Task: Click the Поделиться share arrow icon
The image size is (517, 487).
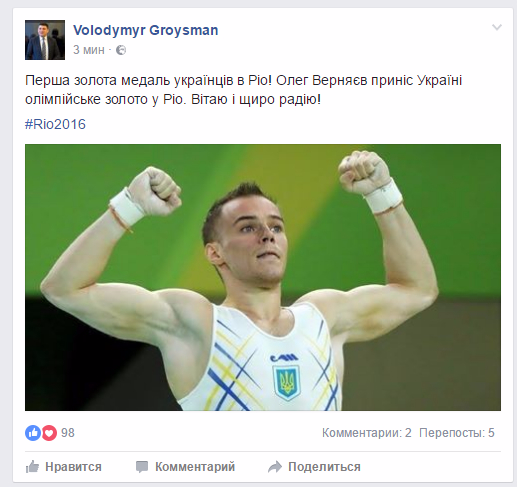Action: click(x=275, y=467)
